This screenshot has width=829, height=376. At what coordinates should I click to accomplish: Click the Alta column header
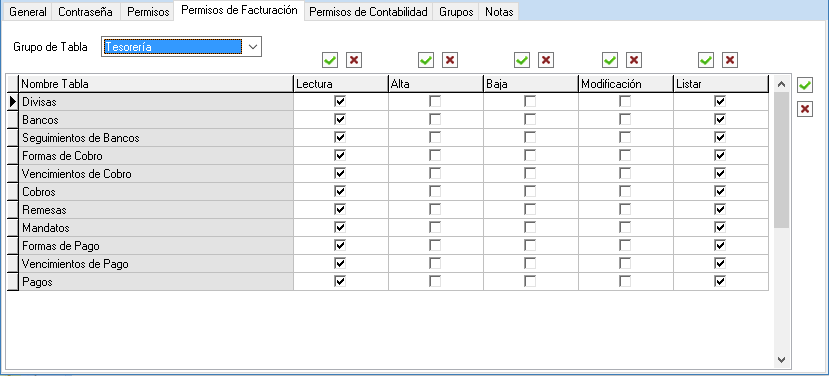point(436,84)
